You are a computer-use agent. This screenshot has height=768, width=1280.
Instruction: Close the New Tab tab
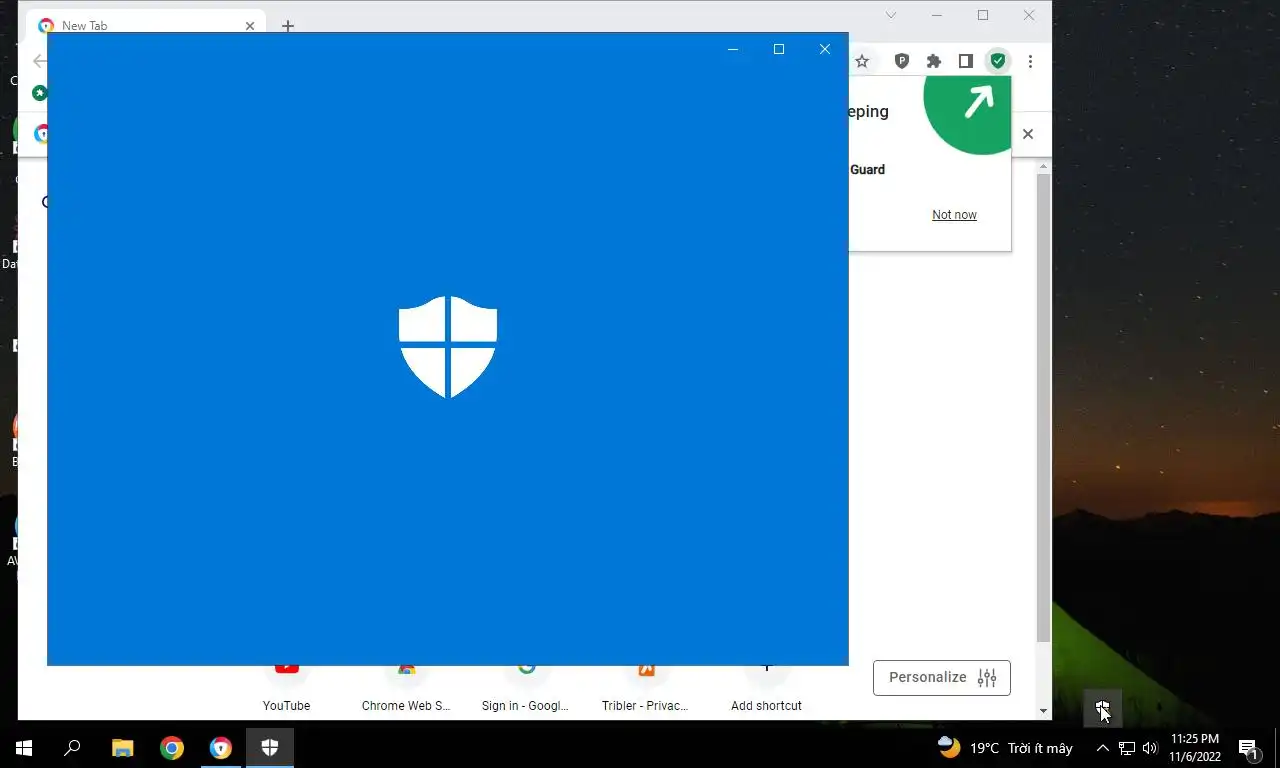[250, 26]
